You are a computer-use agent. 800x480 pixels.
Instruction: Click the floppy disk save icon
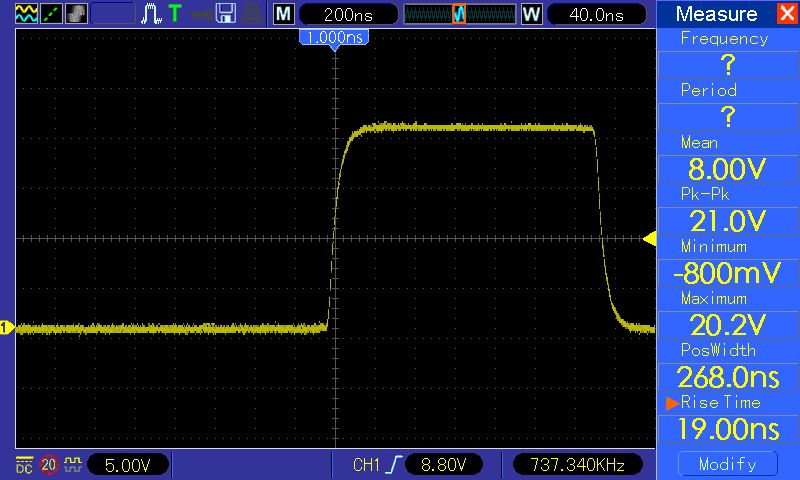[226, 14]
